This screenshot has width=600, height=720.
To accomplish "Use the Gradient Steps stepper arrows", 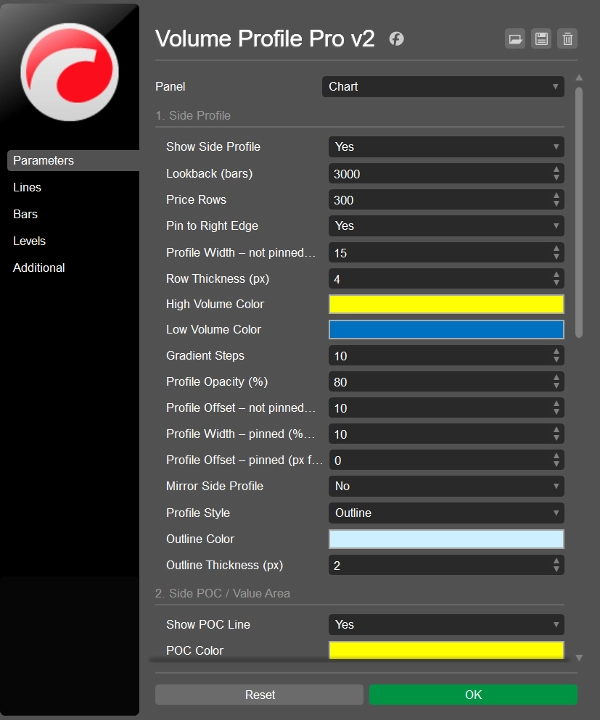I will pos(556,356).
